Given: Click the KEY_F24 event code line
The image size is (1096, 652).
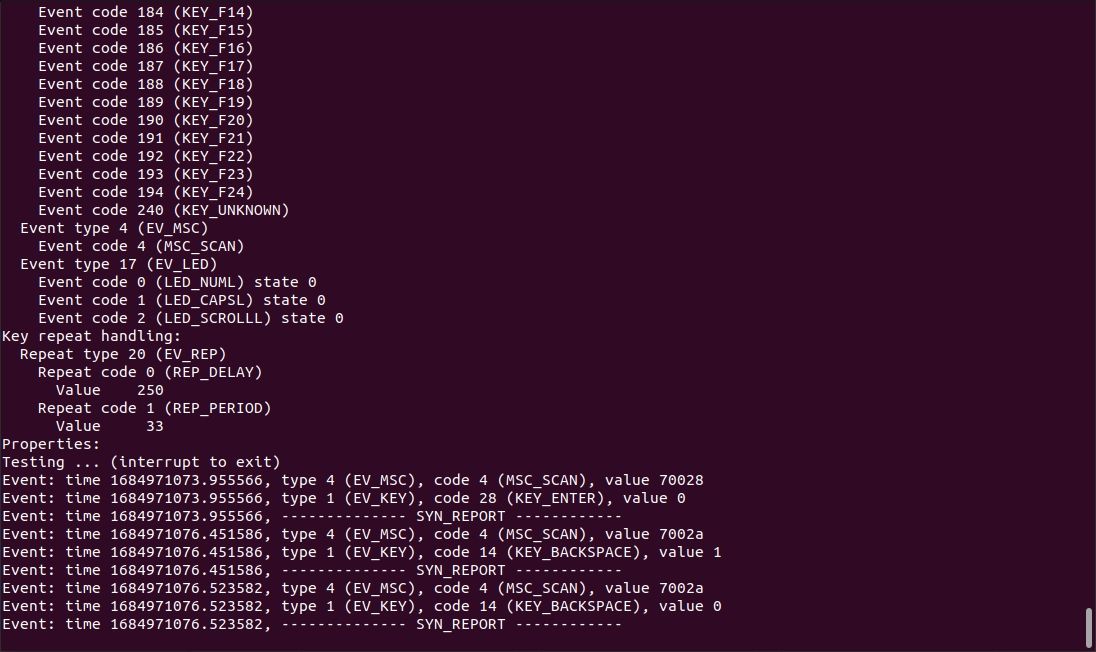Looking at the screenshot, I should pos(145,192).
